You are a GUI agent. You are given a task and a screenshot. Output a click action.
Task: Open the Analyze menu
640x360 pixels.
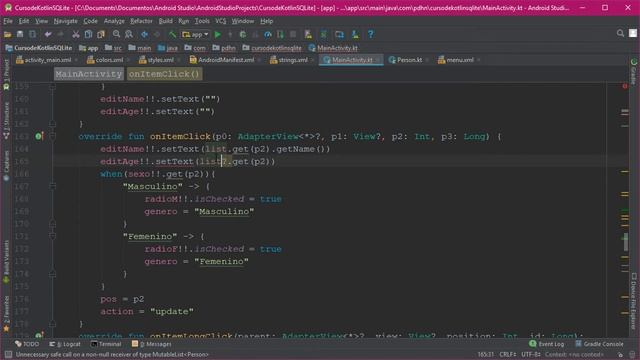pyautogui.click(x=114, y=21)
